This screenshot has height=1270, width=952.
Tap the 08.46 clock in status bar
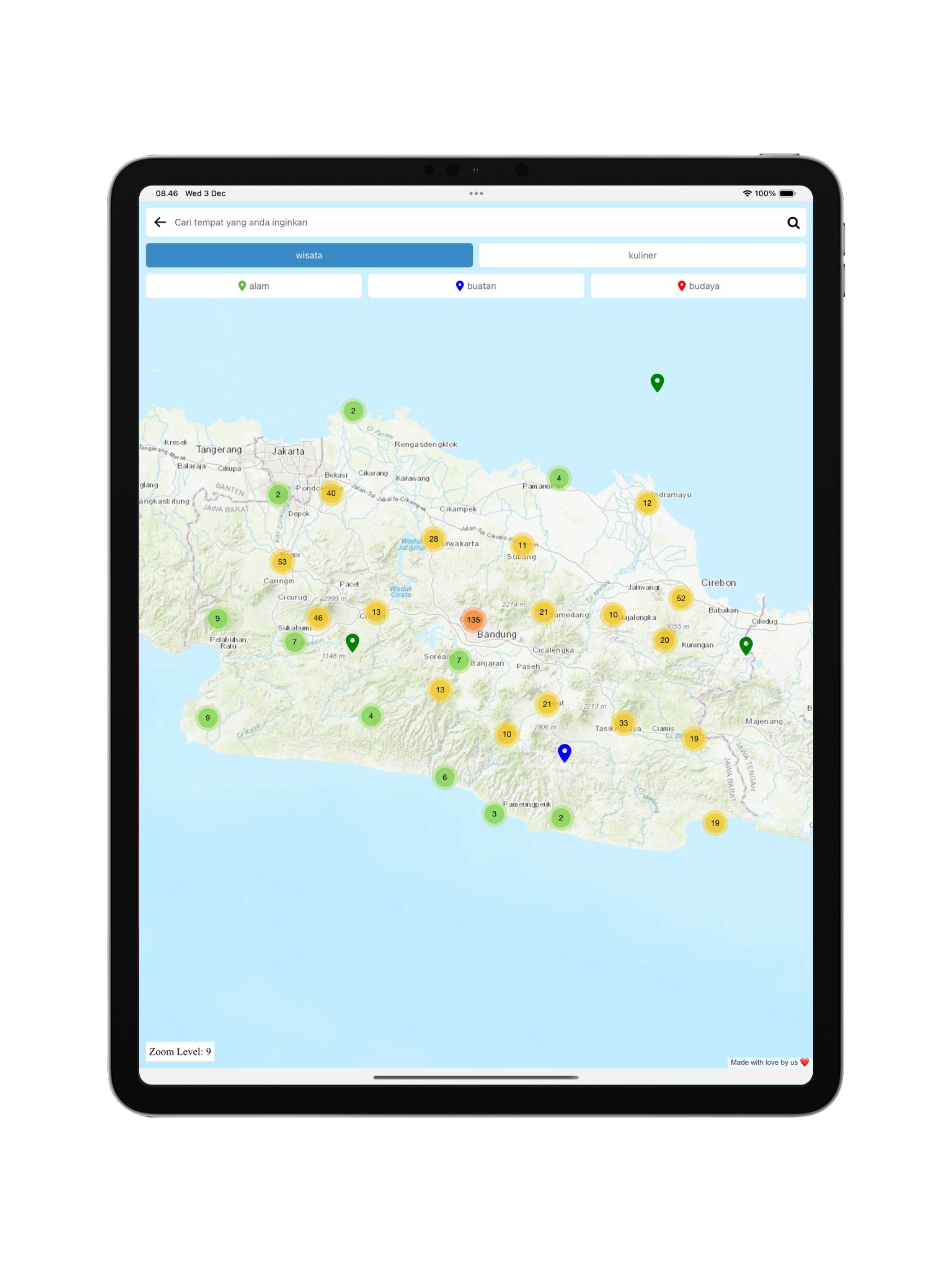[167, 193]
